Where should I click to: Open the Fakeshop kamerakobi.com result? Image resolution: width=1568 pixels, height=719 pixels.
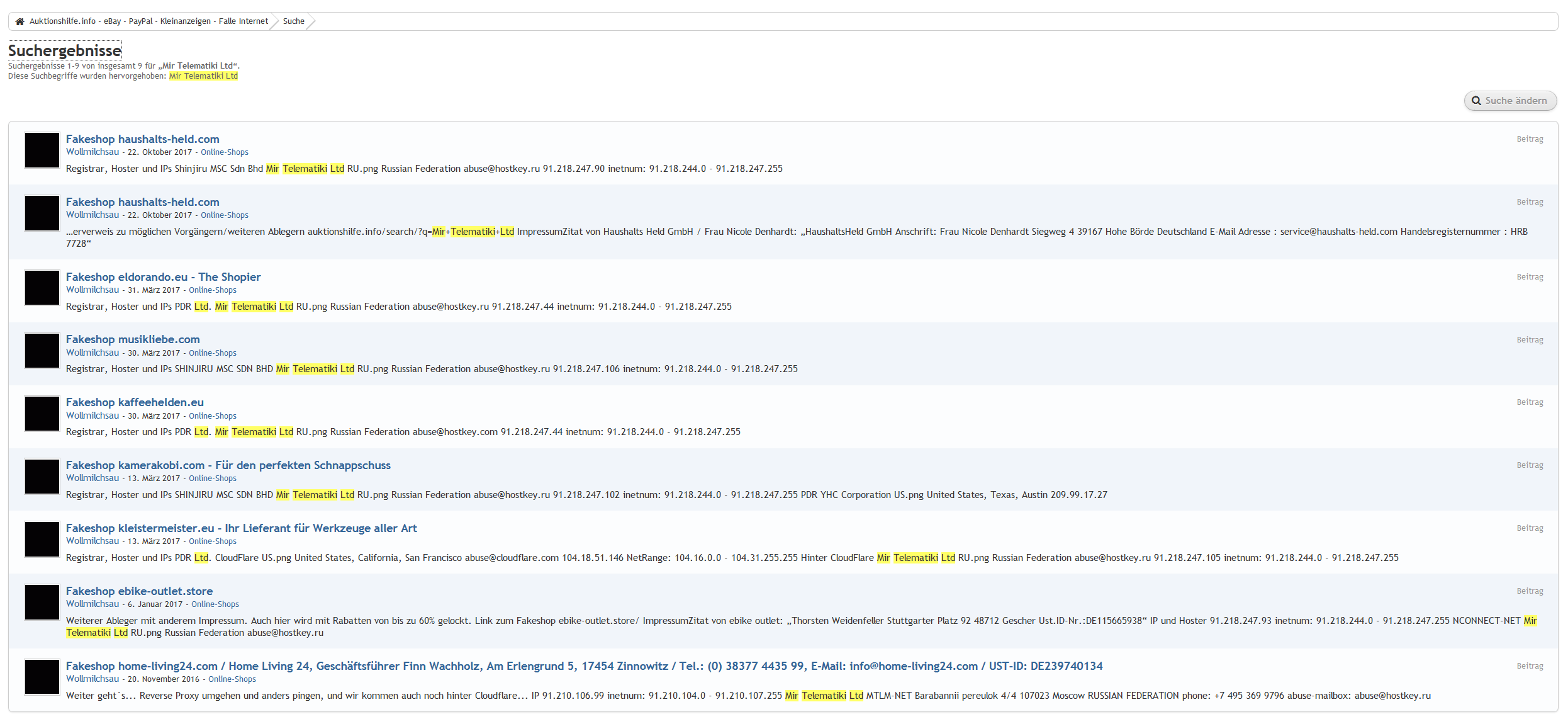tap(228, 465)
